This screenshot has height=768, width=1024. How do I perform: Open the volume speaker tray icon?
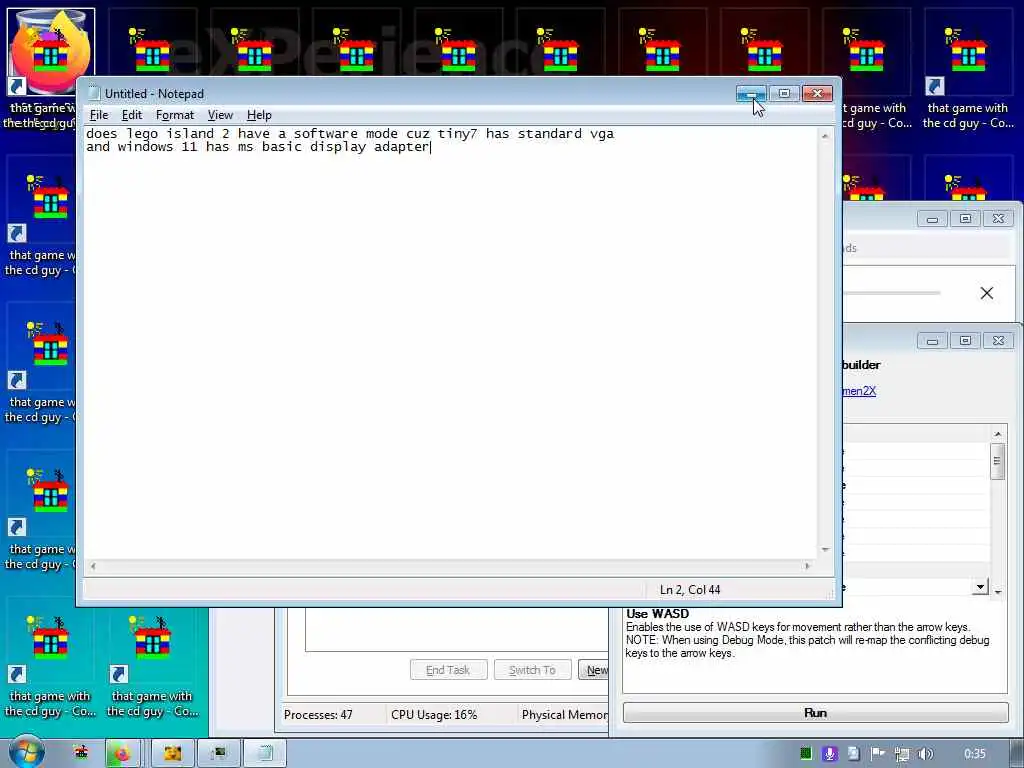pyautogui.click(x=925, y=754)
